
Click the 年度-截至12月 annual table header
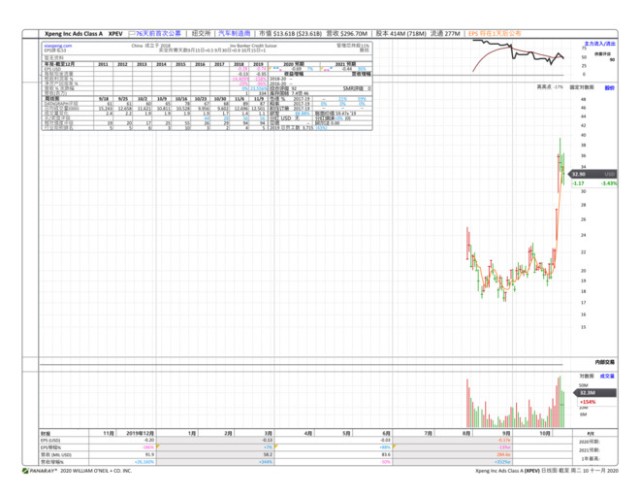(x=60, y=64)
